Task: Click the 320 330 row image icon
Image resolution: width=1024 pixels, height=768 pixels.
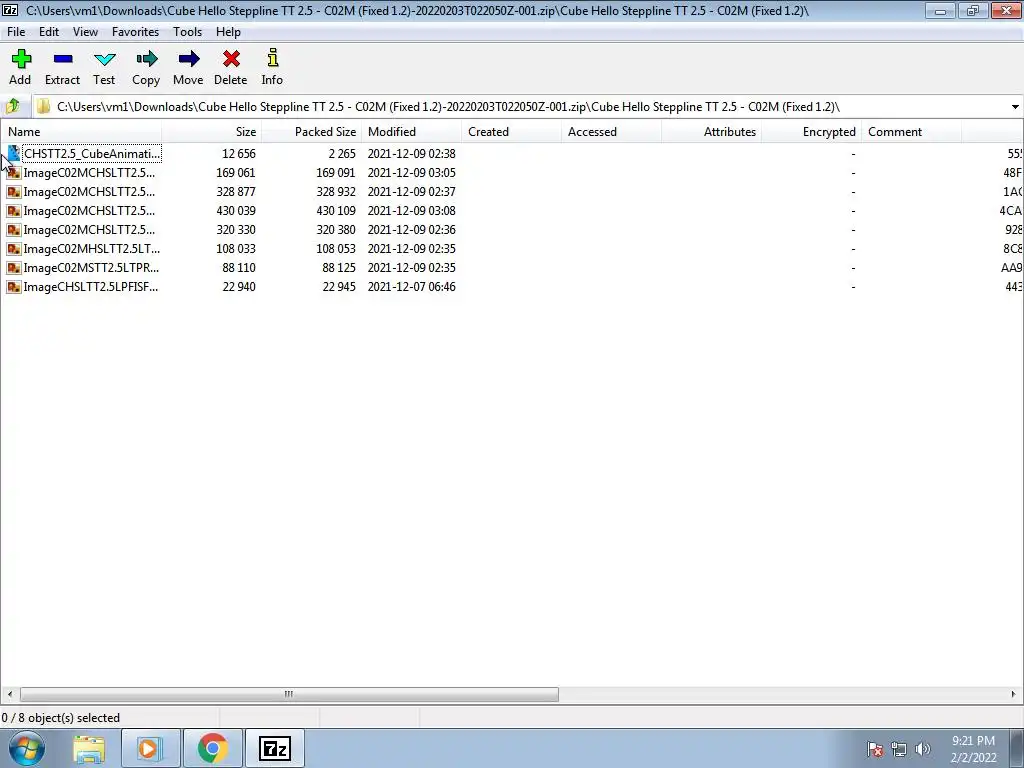Action: [13, 229]
